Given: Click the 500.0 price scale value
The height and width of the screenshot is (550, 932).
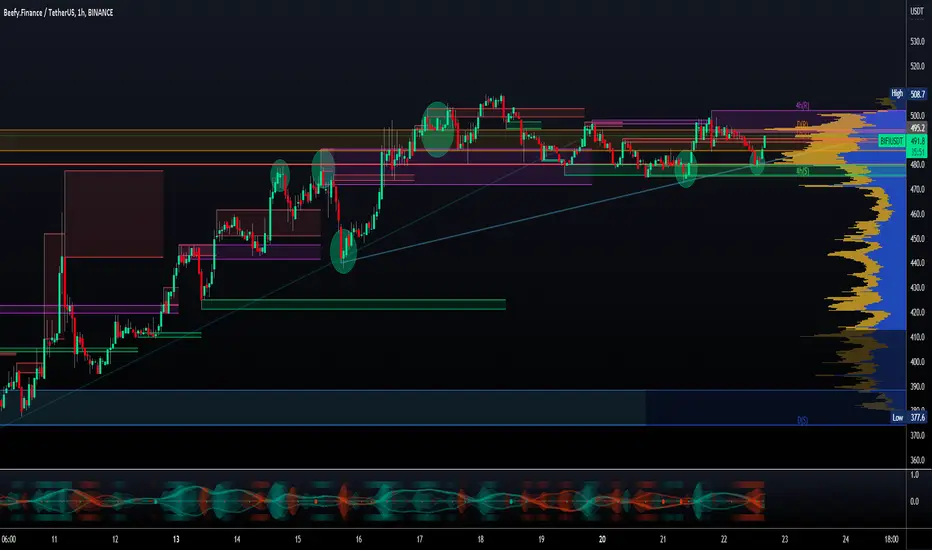Looking at the screenshot, I should point(917,115).
